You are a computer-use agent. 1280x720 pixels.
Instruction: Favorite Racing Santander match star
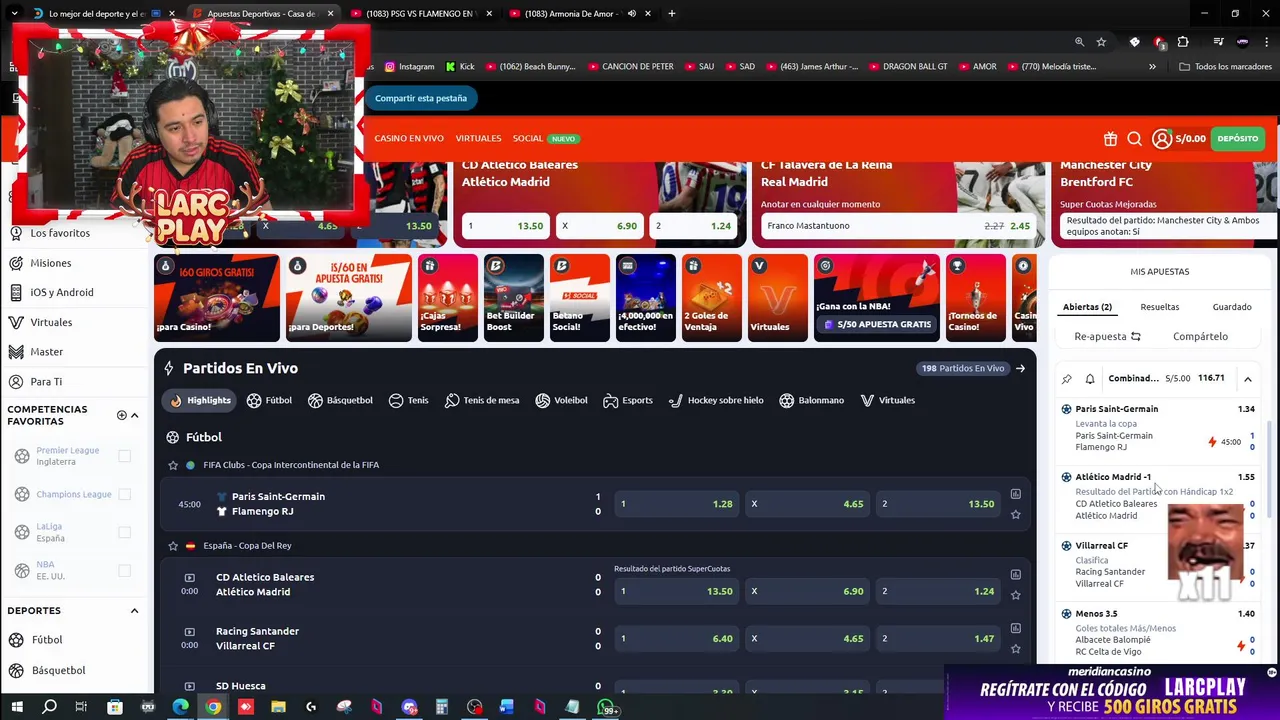[x=1015, y=648]
